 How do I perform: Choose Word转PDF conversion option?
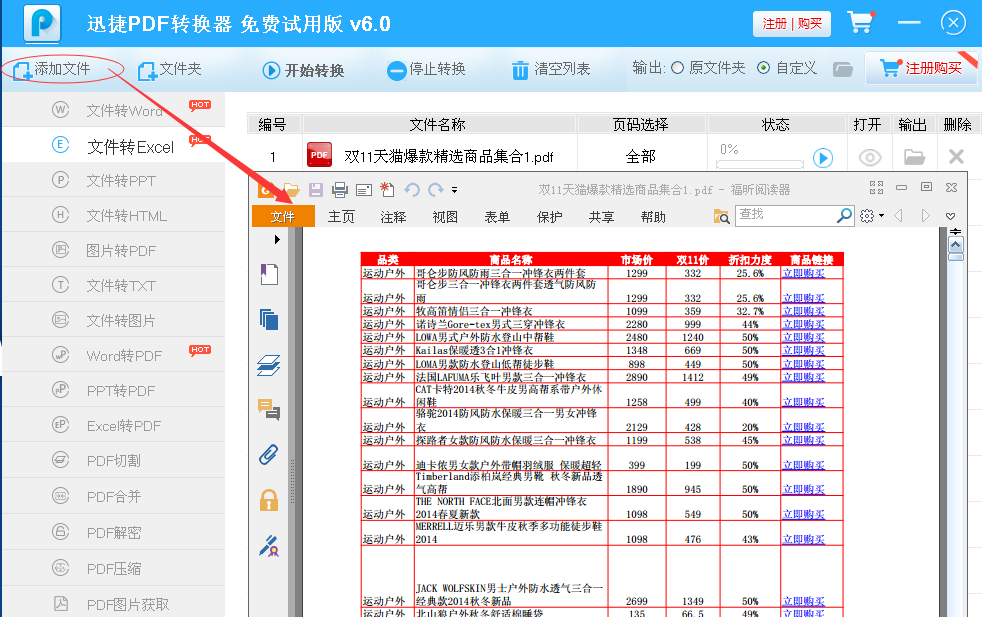tap(114, 356)
